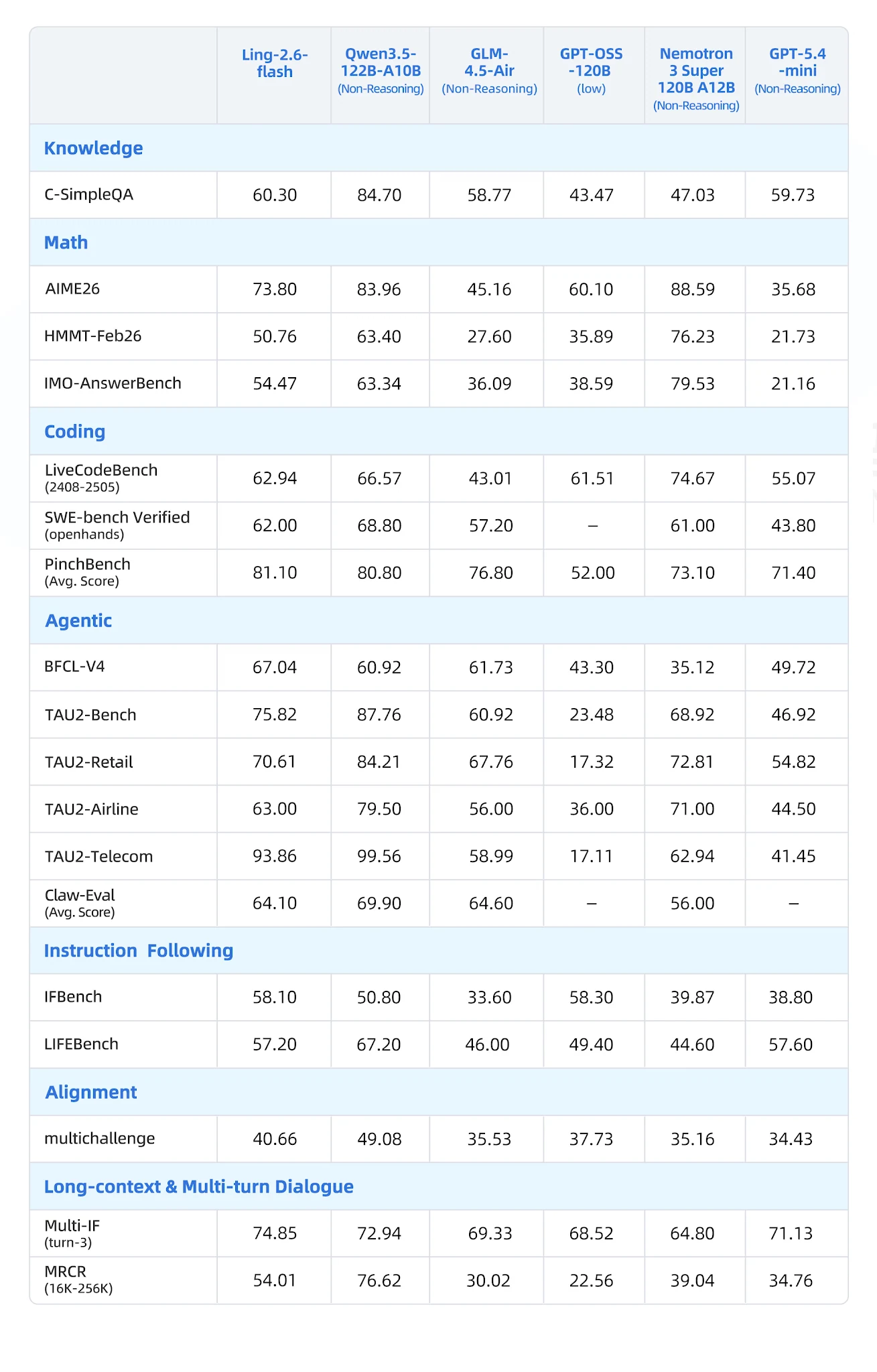Click the 64.80 value in Multi-IF row
The image size is (877, 1372).
[x=693, y=1233]
